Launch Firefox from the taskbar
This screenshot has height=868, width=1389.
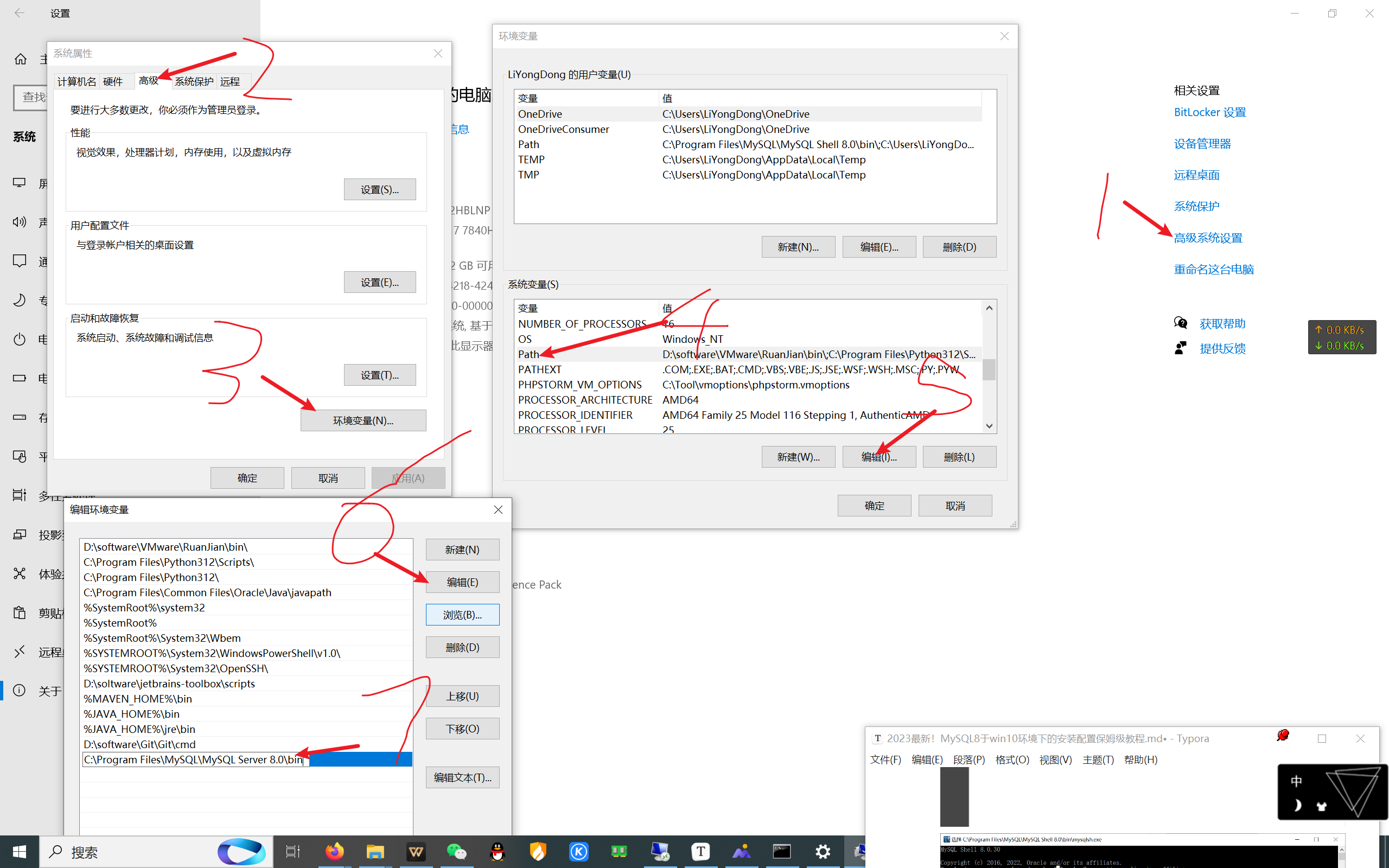(334, 852)
